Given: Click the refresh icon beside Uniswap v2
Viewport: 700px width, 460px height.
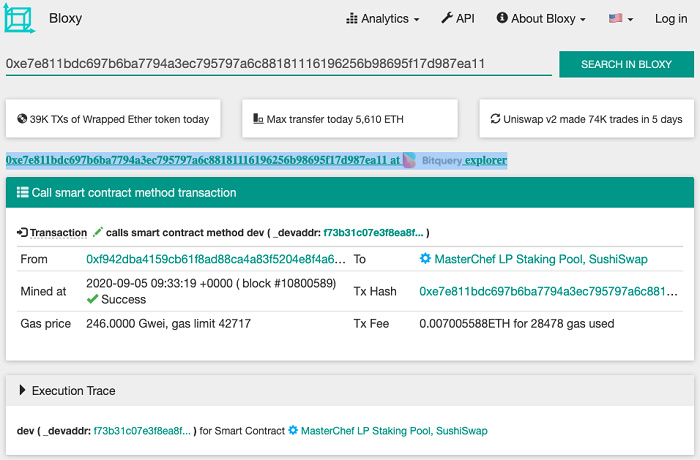Looking at the screenshot, I should pos(495,119).
